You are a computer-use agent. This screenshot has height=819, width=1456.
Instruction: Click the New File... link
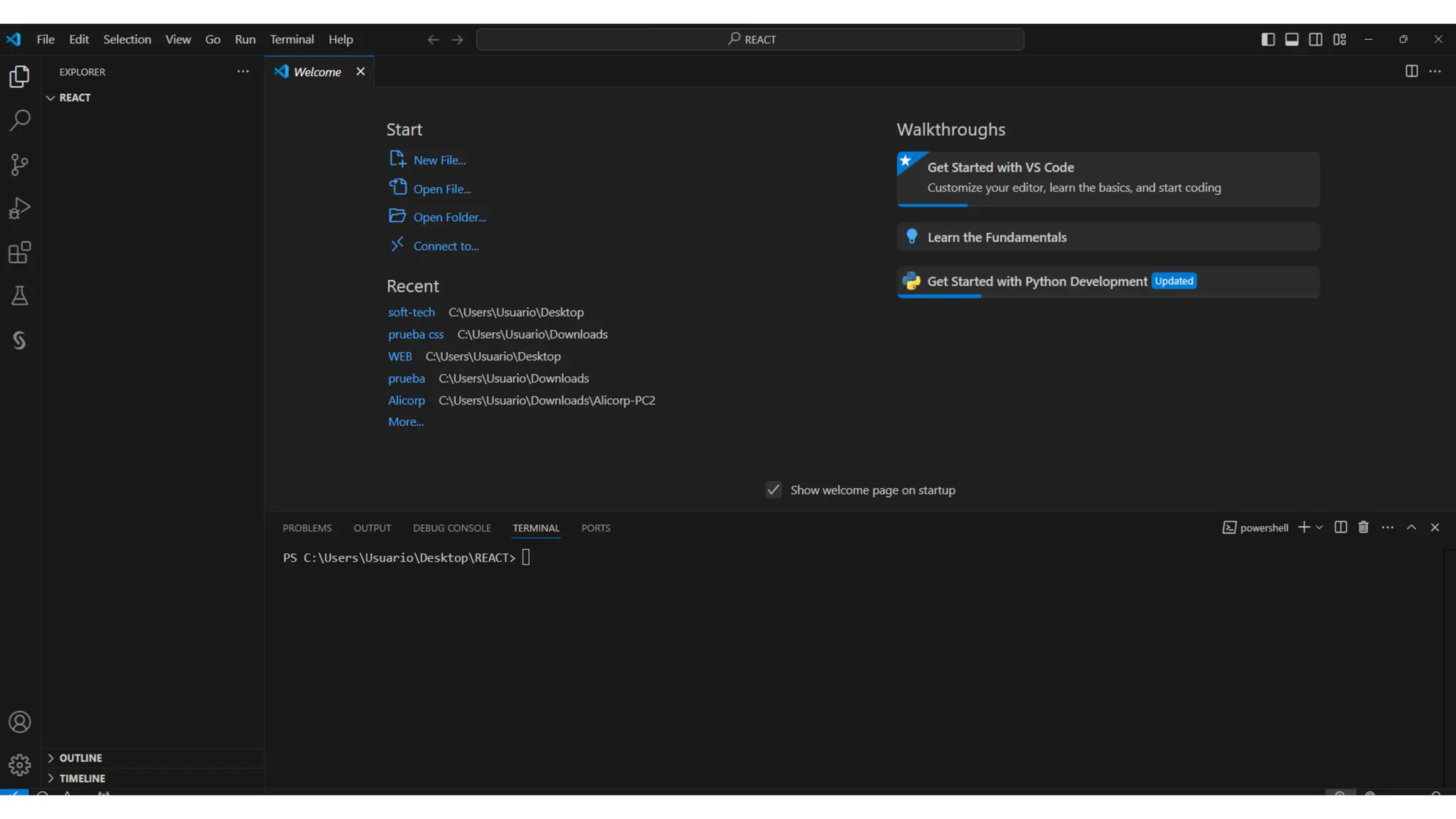427,160
